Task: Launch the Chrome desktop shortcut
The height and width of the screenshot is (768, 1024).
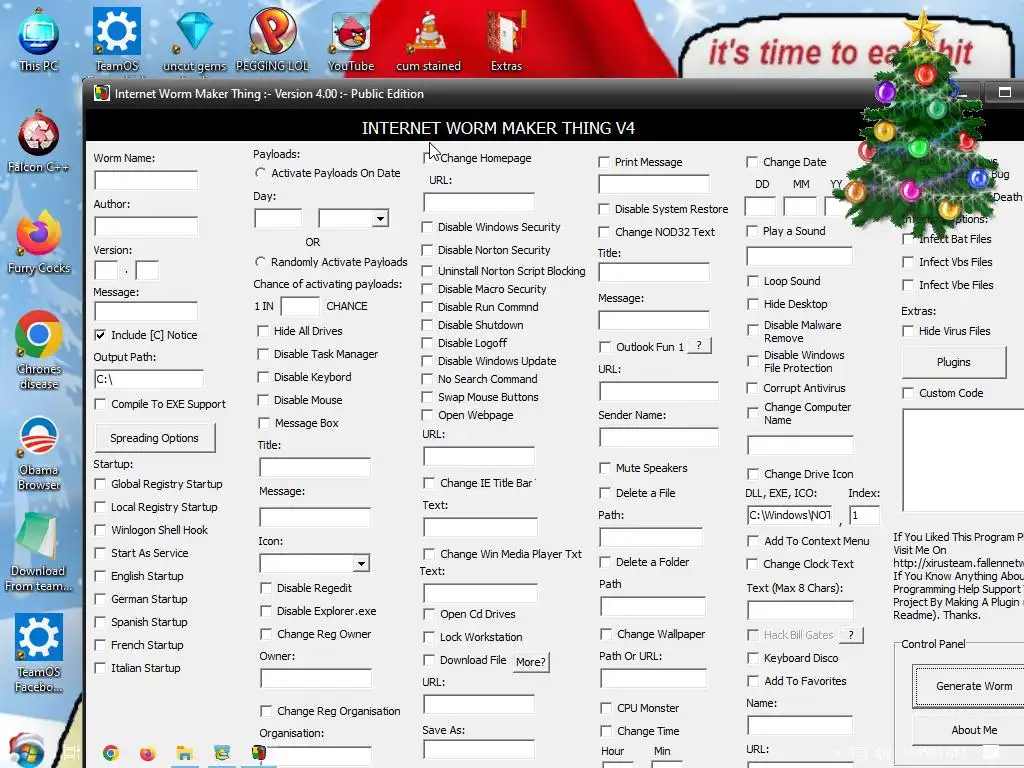Action: [x=39, y=349]
